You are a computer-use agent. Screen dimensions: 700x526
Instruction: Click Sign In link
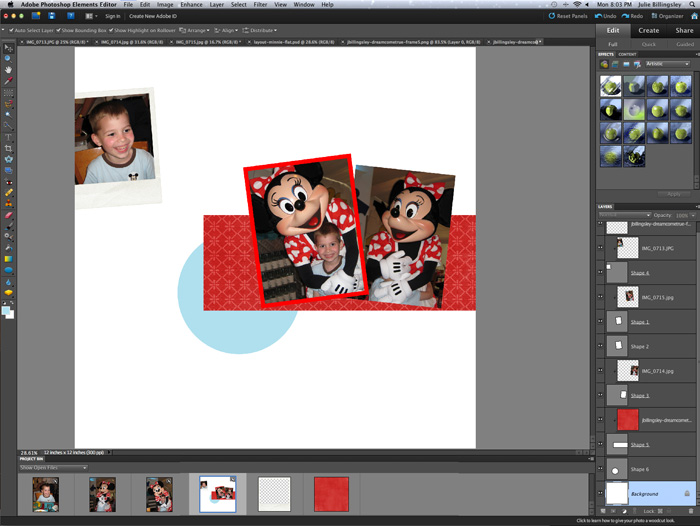112,16
